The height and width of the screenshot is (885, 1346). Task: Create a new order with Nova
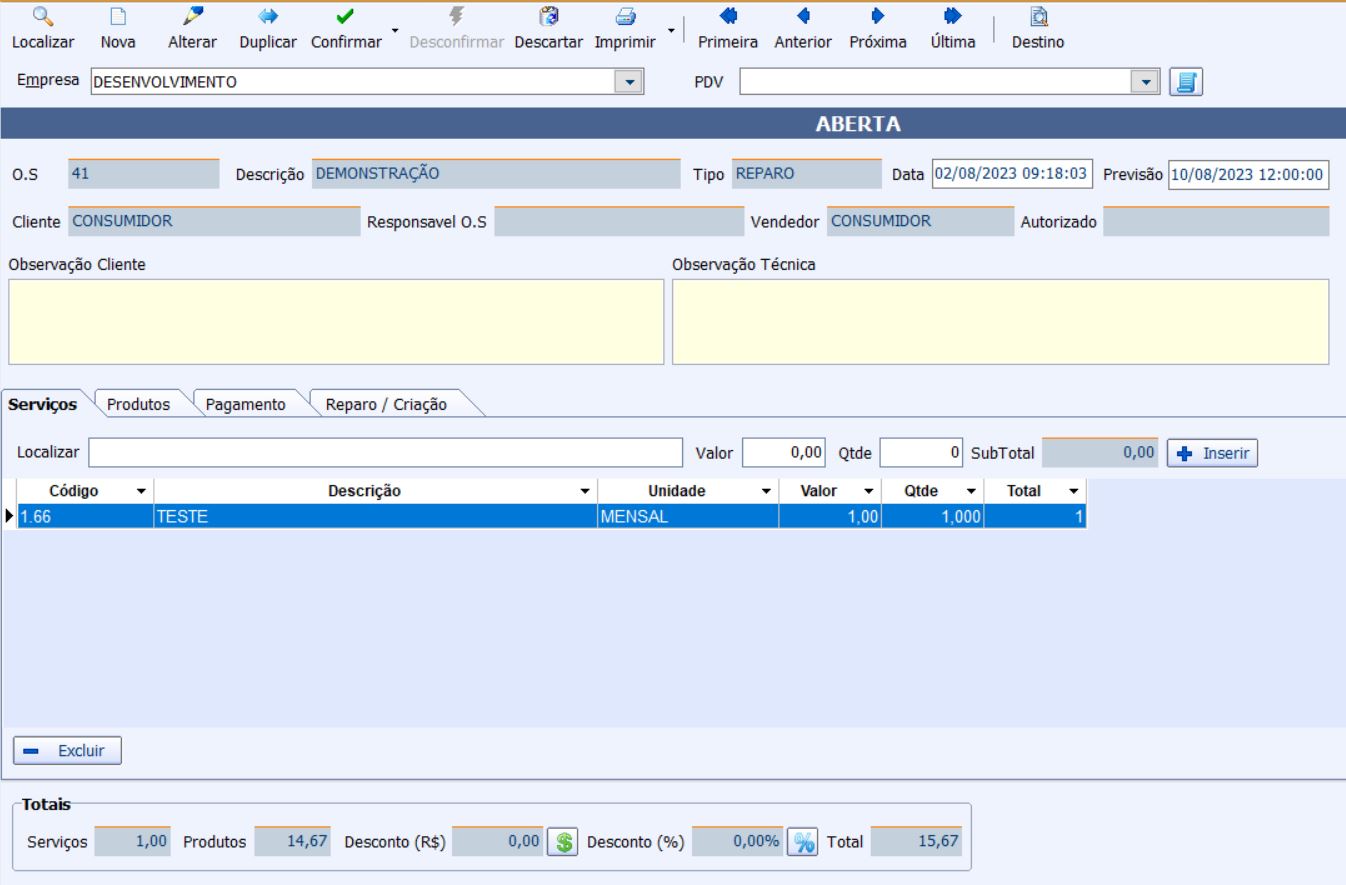[118, 17]
